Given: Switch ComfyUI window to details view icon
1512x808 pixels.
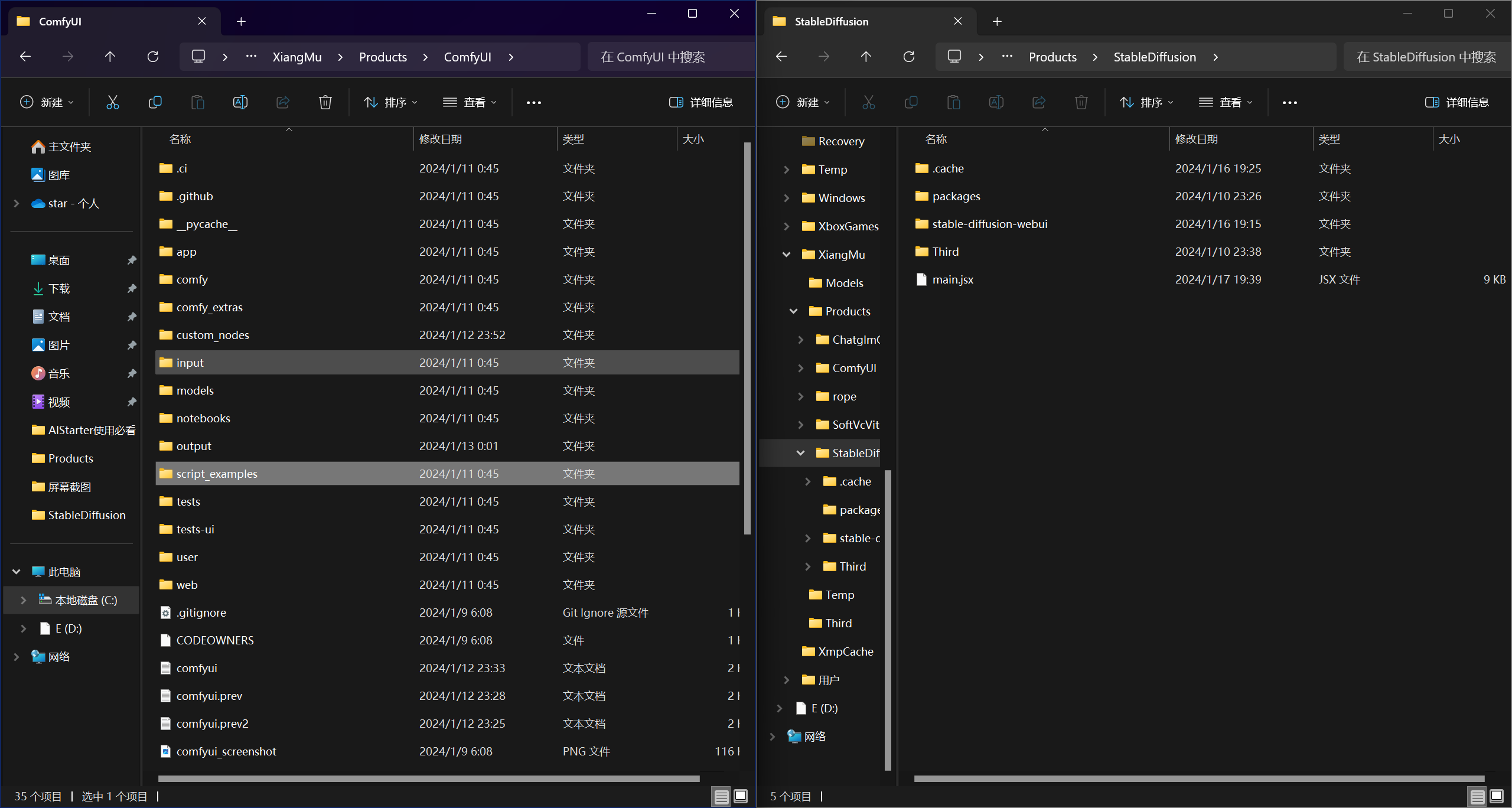Looking at the screenshot, I should click(x=721, y=797).
